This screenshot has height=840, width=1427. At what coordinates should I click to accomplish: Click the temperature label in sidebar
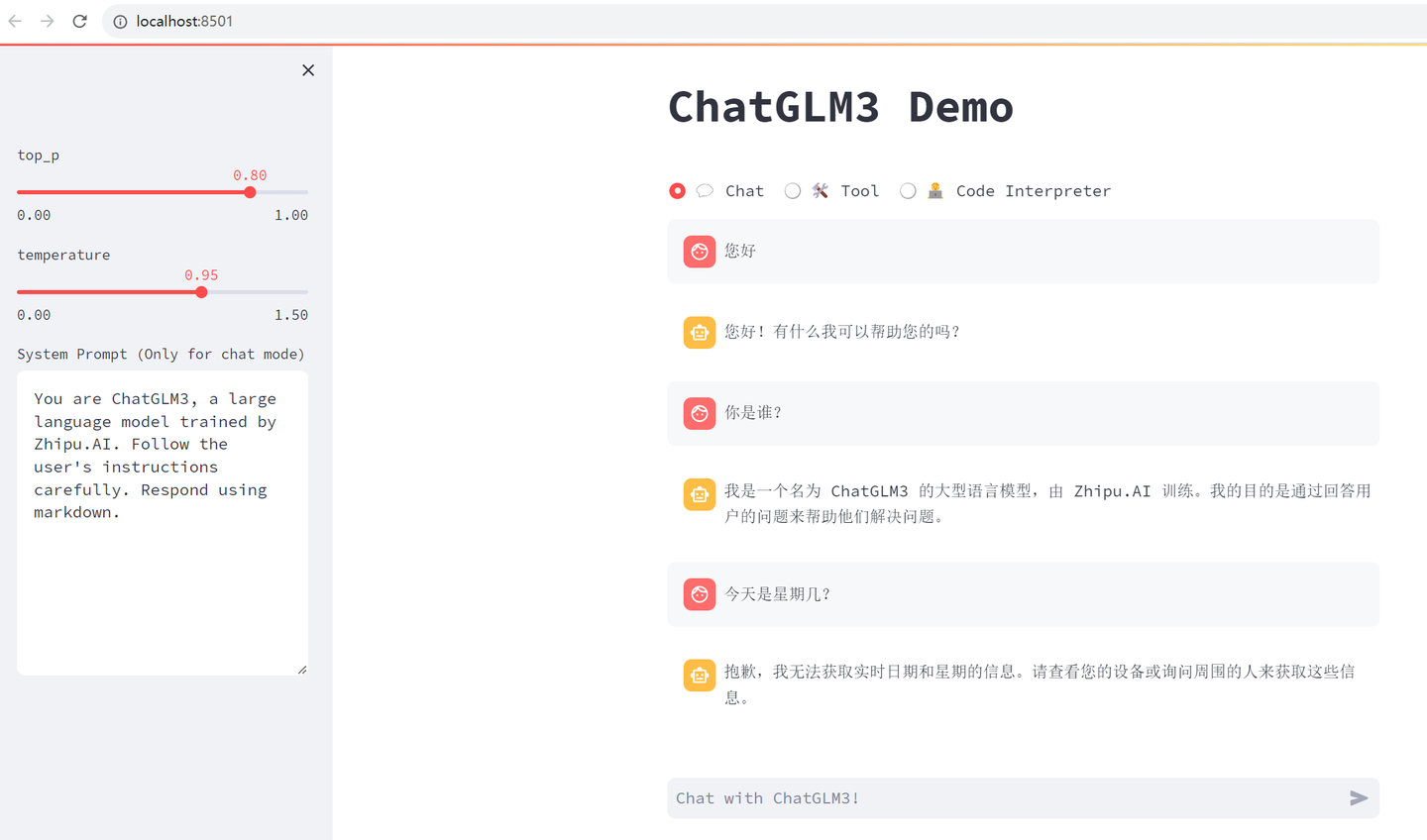click(63, 255)
